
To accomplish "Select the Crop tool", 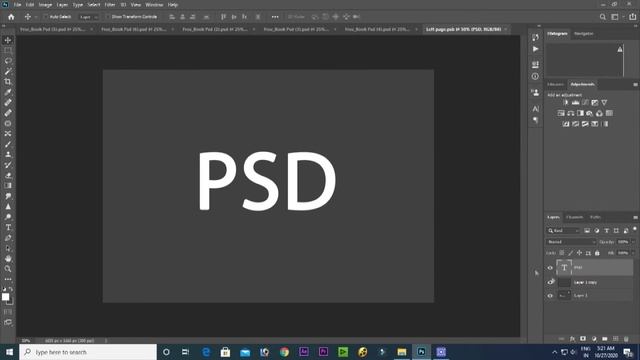I will [x=8, y=82].
